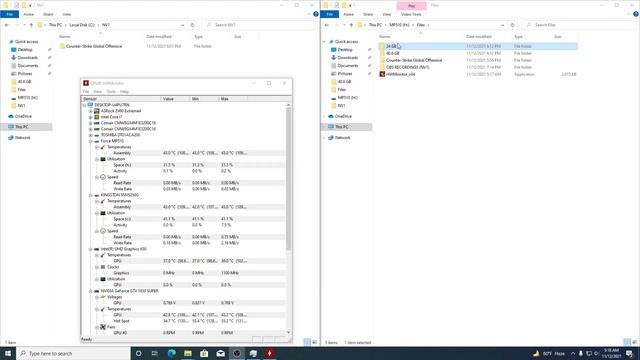This screenshot has width=640, height=360.
Task: Refresh the Files window address bar
Action: click(513, 25)
